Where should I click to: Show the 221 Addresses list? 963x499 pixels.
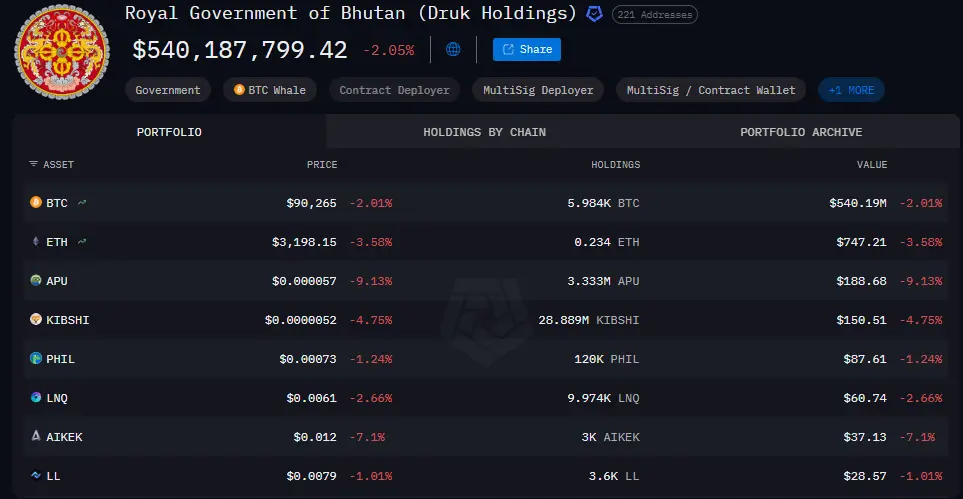[654, 15]
